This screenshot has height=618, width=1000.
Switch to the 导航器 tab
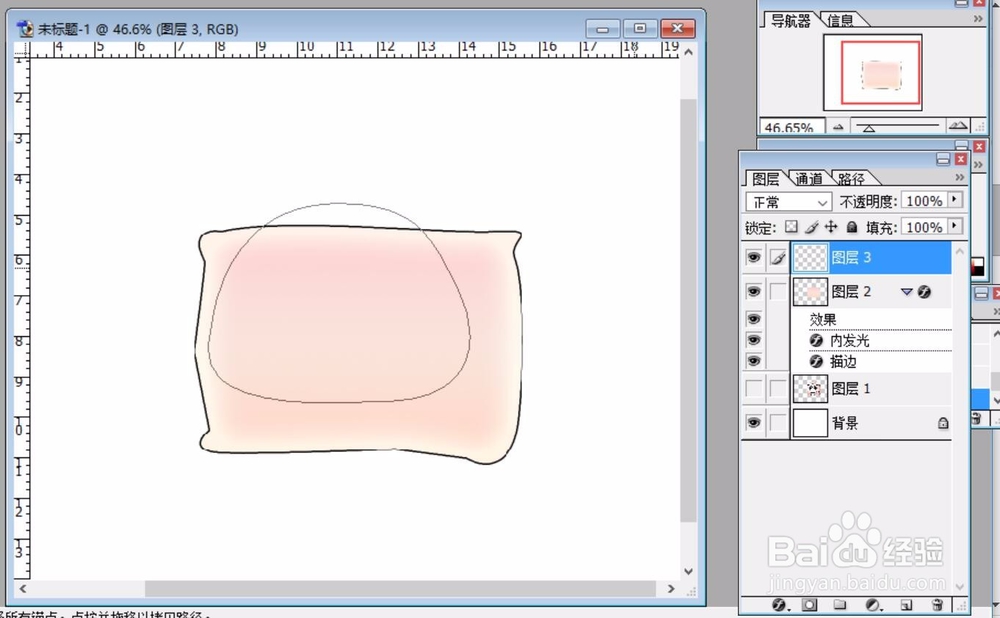[790, 20]
